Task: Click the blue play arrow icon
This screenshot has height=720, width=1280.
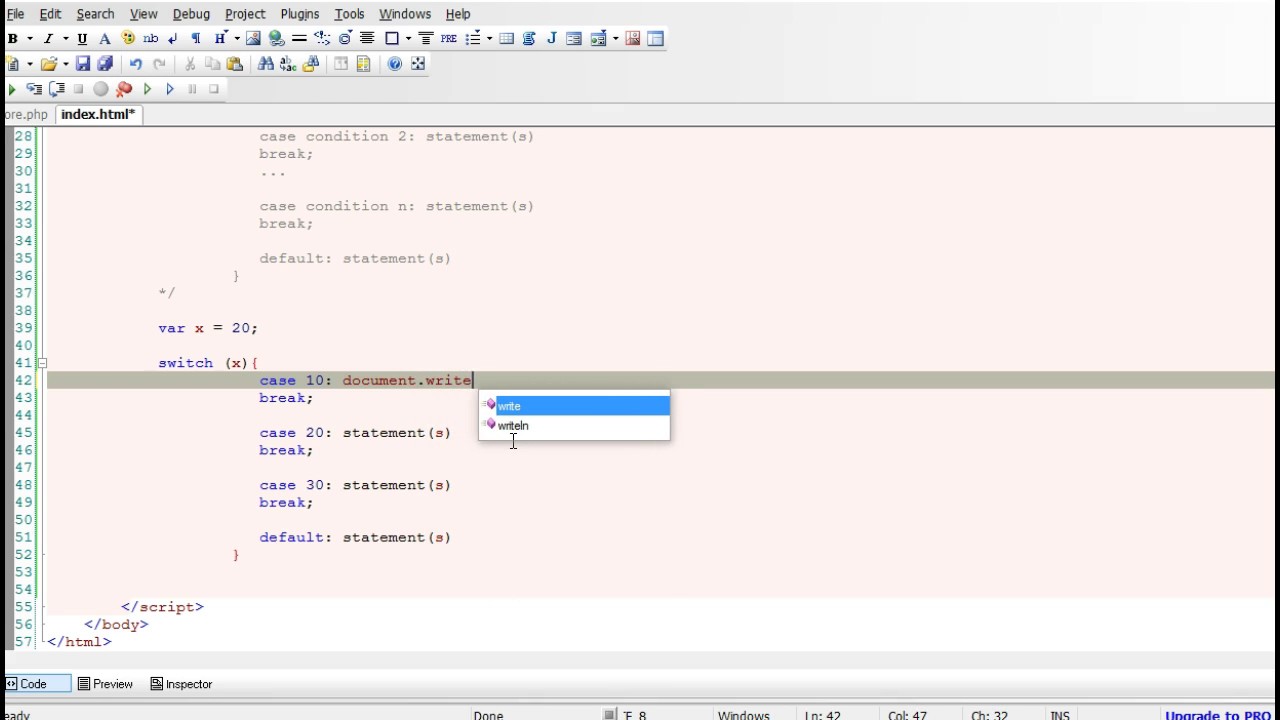Action: point(169,89)
